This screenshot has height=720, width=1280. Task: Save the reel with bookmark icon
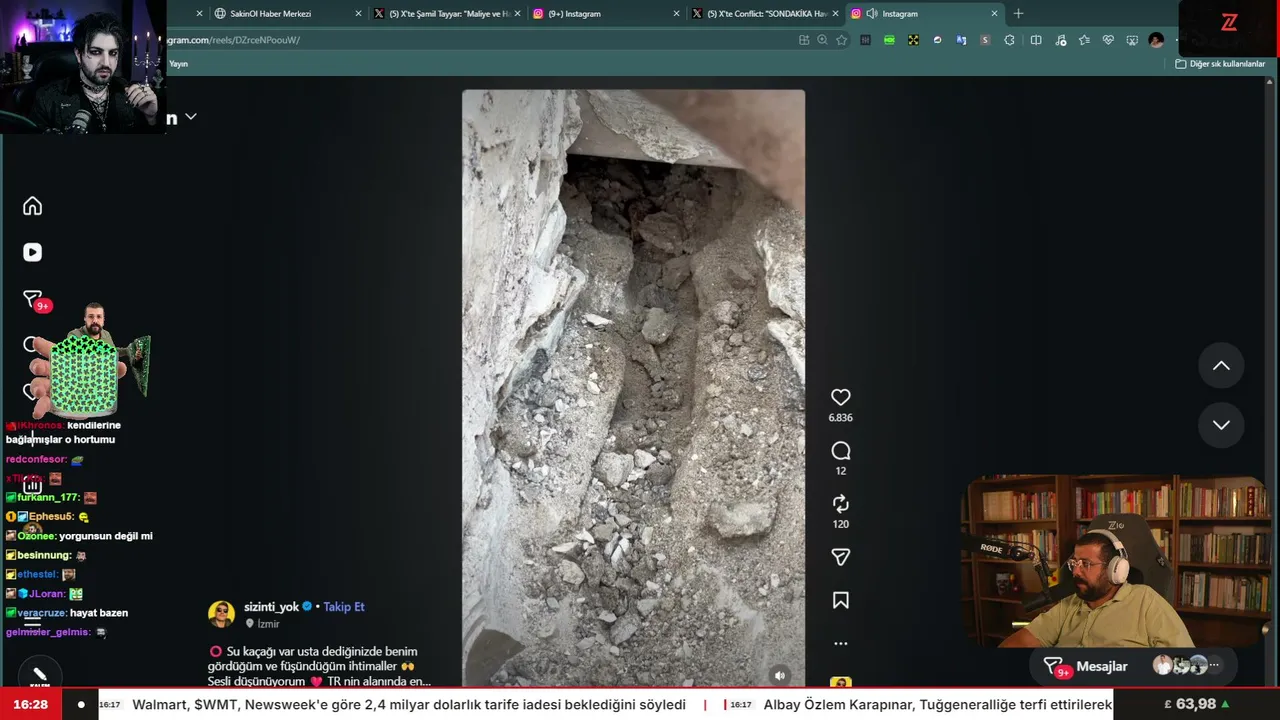[841, 600]
